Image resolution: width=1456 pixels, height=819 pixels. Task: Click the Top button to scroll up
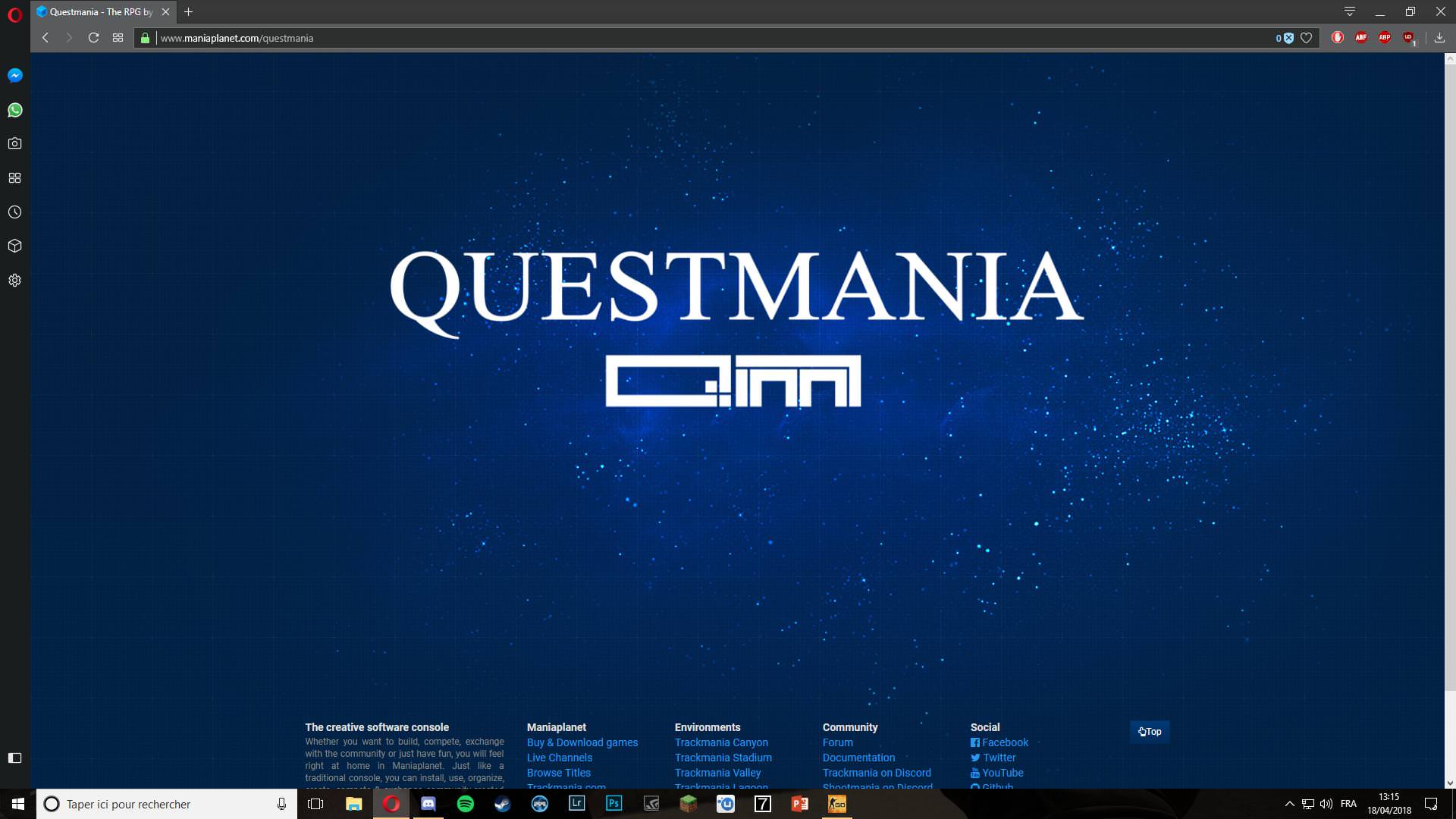pyautogui.click(x=1150, y=732)
